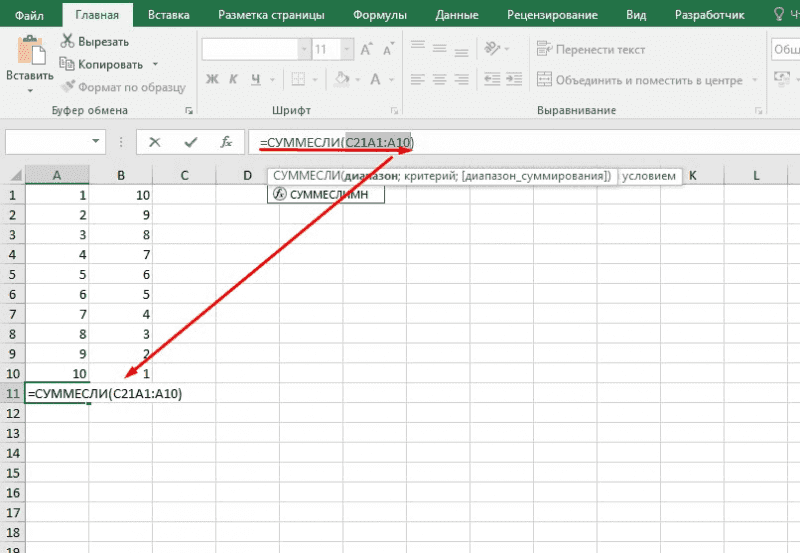Open the merge and center dropdown arrow
The image size is (800, 553).
[x=752, y=80]
